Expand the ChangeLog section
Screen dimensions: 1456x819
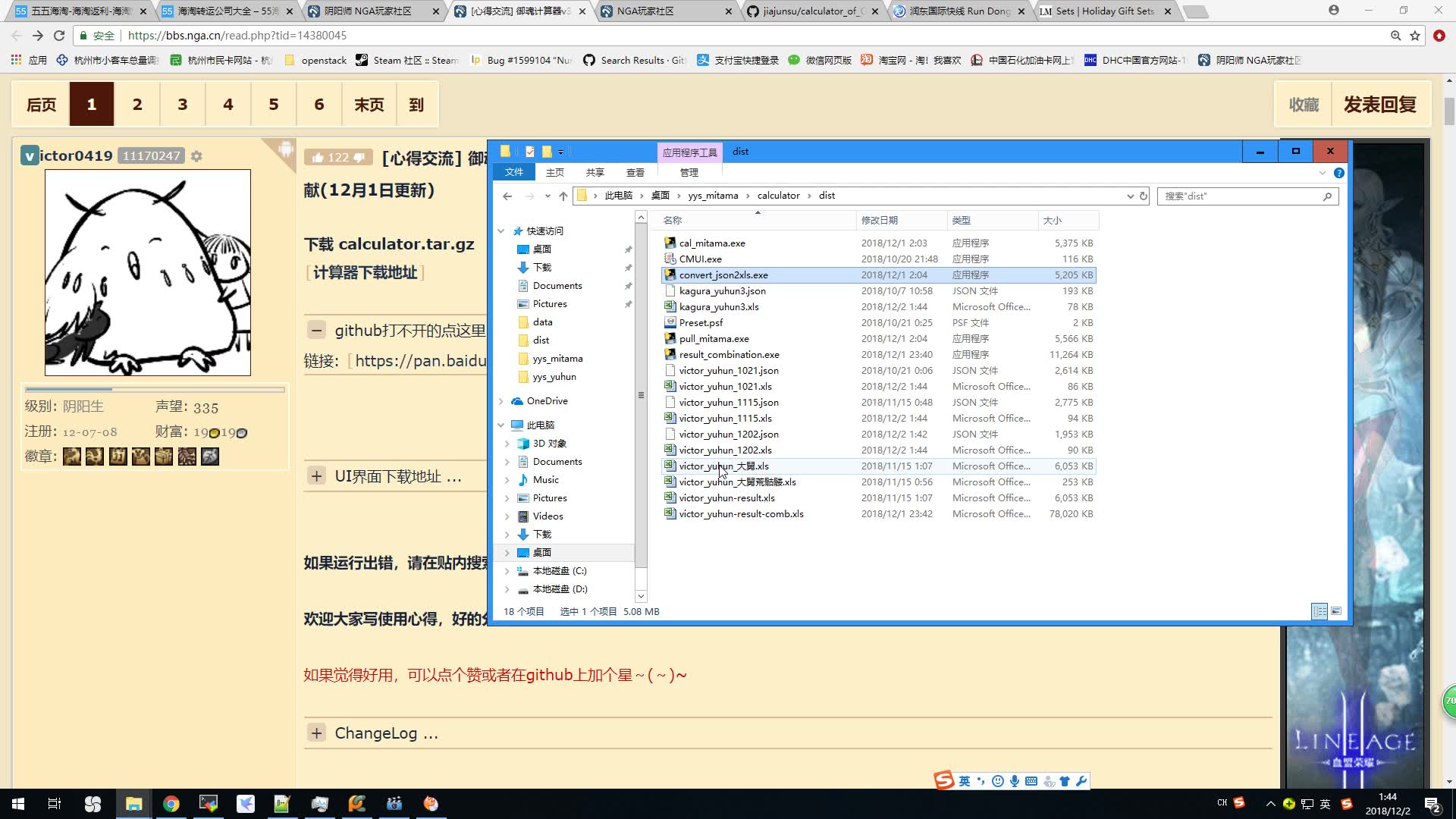click(x=317, y=733)
